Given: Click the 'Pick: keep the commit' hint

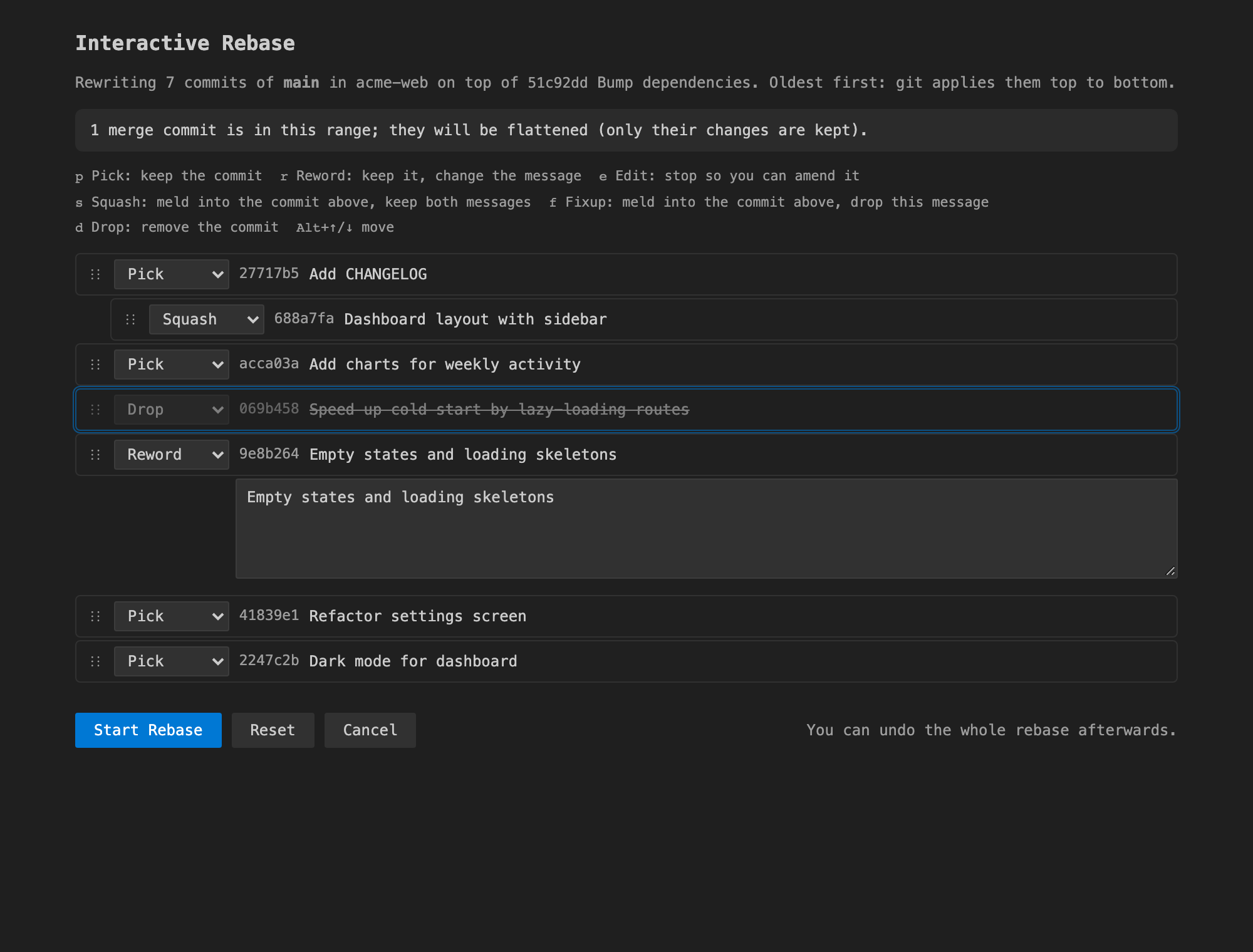Looking at the screenshot, I should pos(169,176).
